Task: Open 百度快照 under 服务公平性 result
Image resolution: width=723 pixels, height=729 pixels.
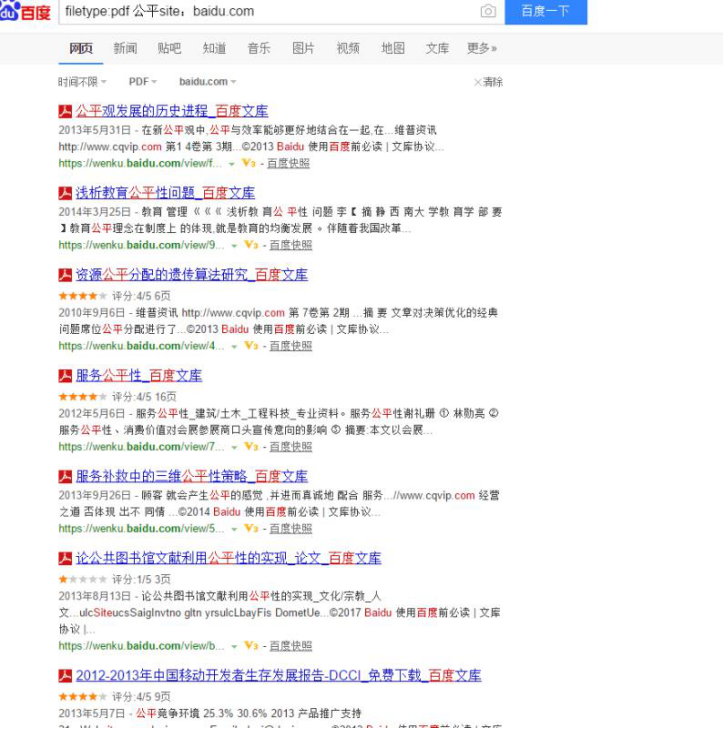Action: click(291, 447)
